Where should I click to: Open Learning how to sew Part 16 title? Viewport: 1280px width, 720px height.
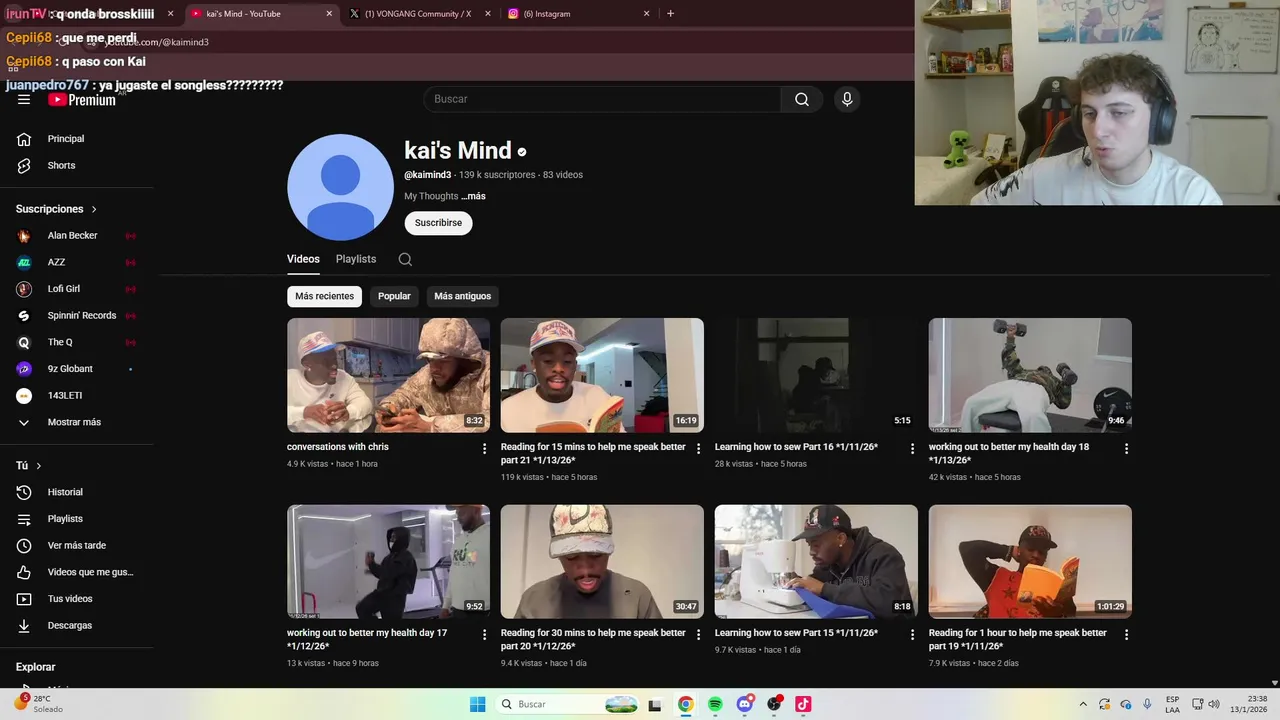(x=796, y=447)
